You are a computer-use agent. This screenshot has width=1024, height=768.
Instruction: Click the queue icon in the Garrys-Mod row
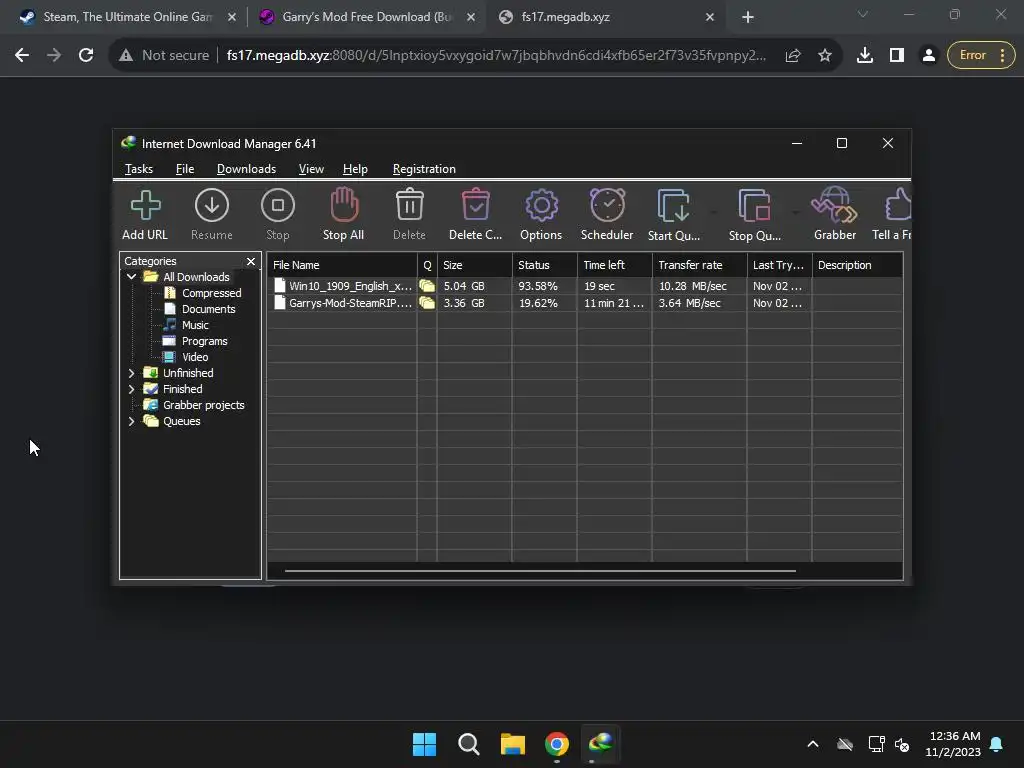click(x=427, y=303)
